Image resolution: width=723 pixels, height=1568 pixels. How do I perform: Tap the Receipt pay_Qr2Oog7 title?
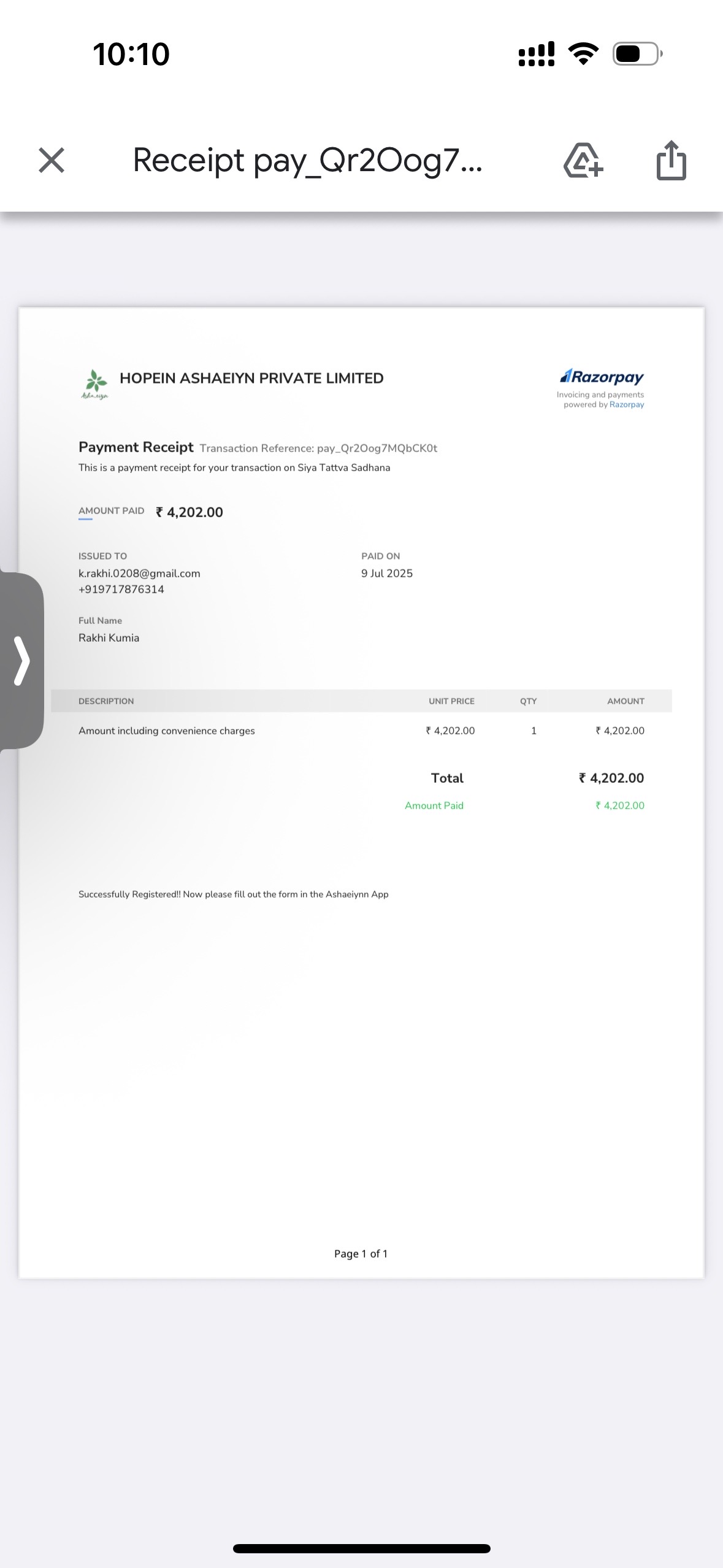308,161
